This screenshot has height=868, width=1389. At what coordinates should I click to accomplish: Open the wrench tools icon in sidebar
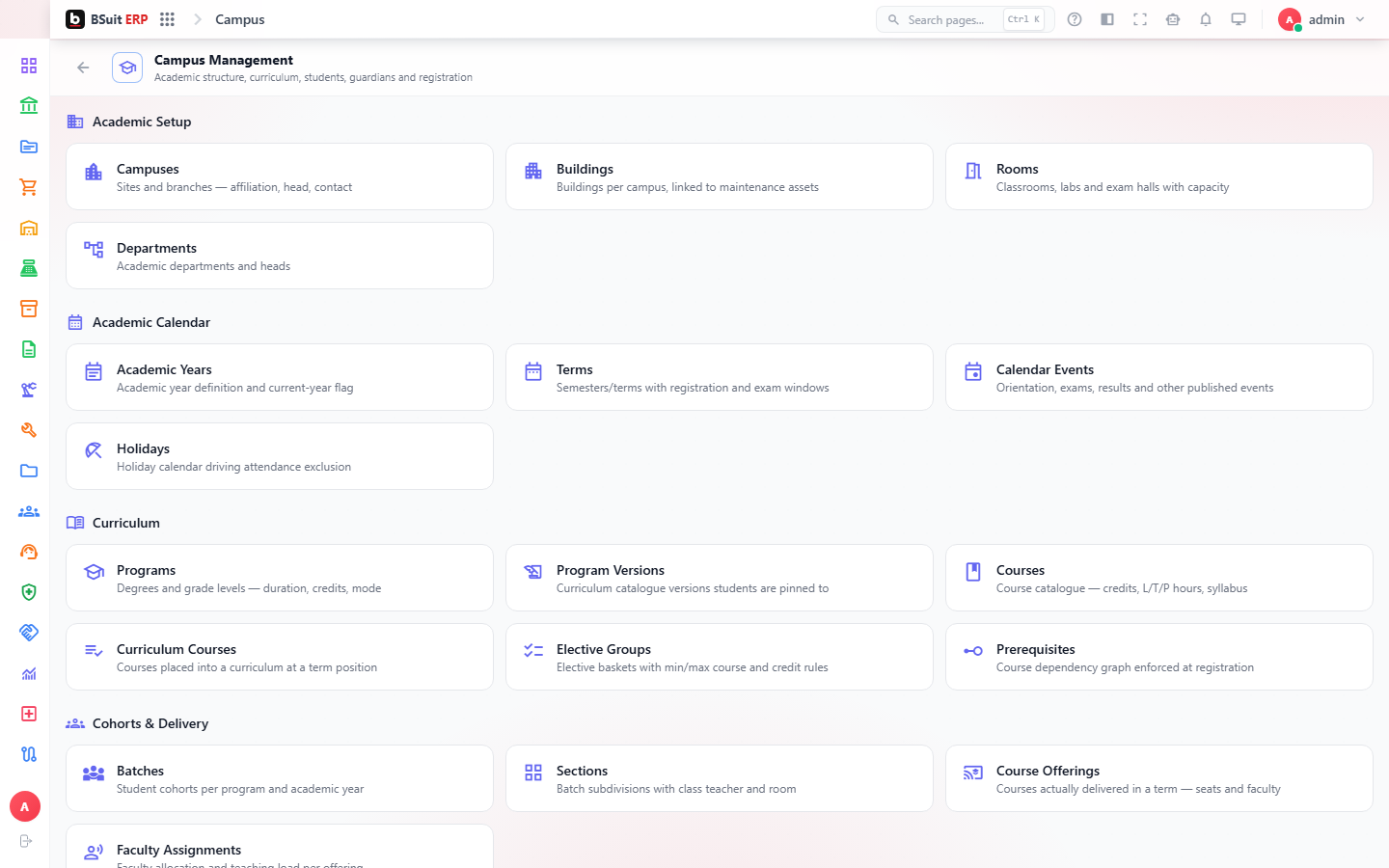29,430
